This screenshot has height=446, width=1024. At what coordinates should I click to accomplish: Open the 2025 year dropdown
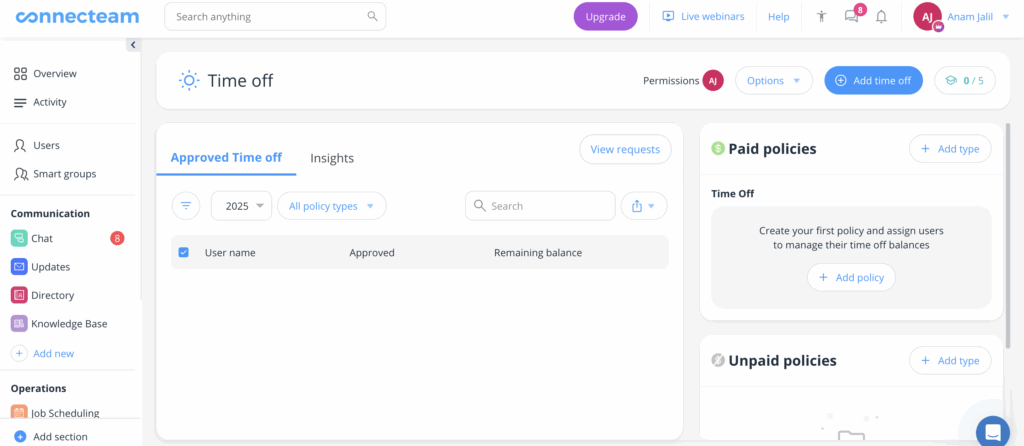(x=241, y=206)
